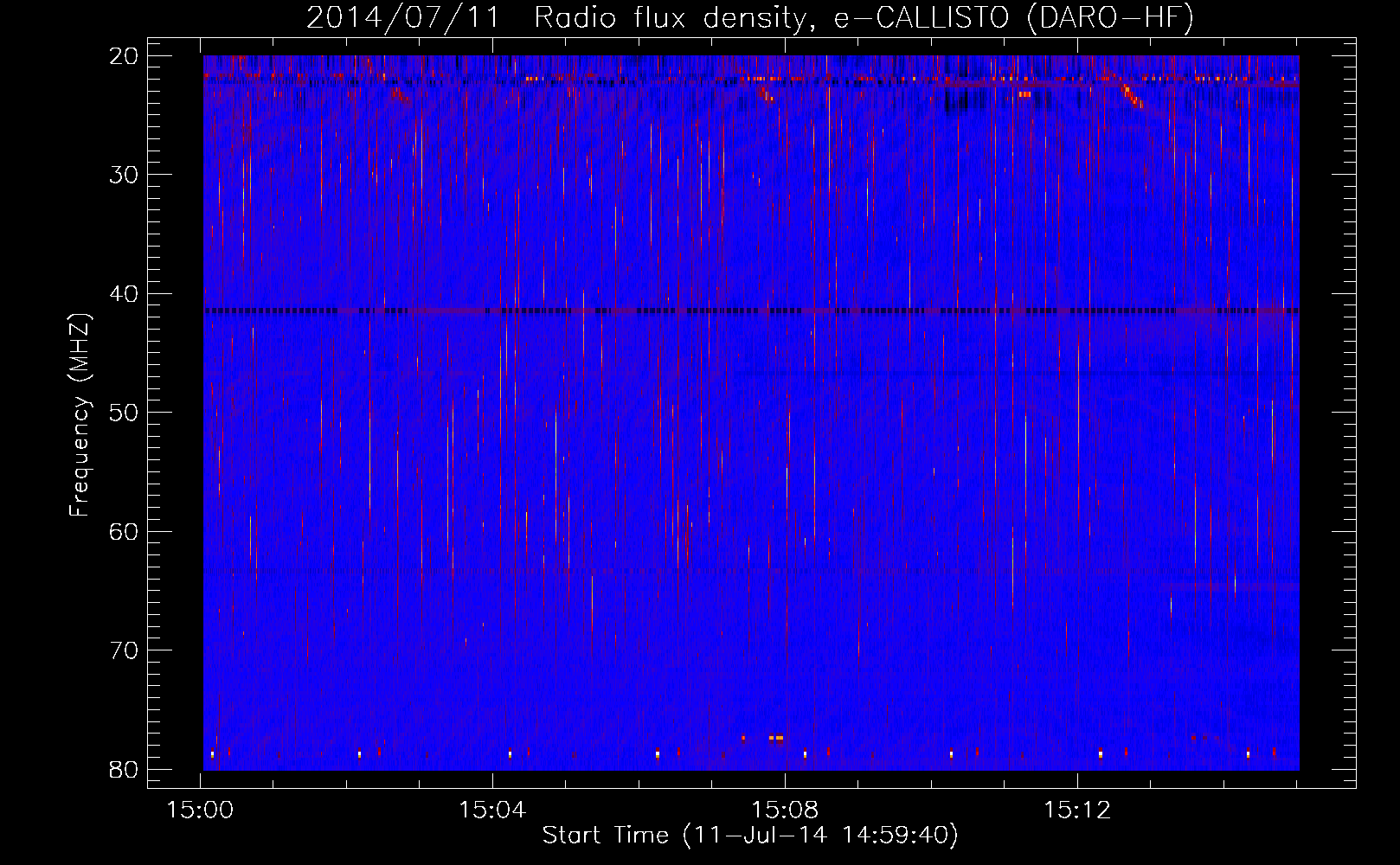Viewport: 1400px width, 865px height.
Task: Click the 30 MHz frequency tick label
Action: (125, 175)
